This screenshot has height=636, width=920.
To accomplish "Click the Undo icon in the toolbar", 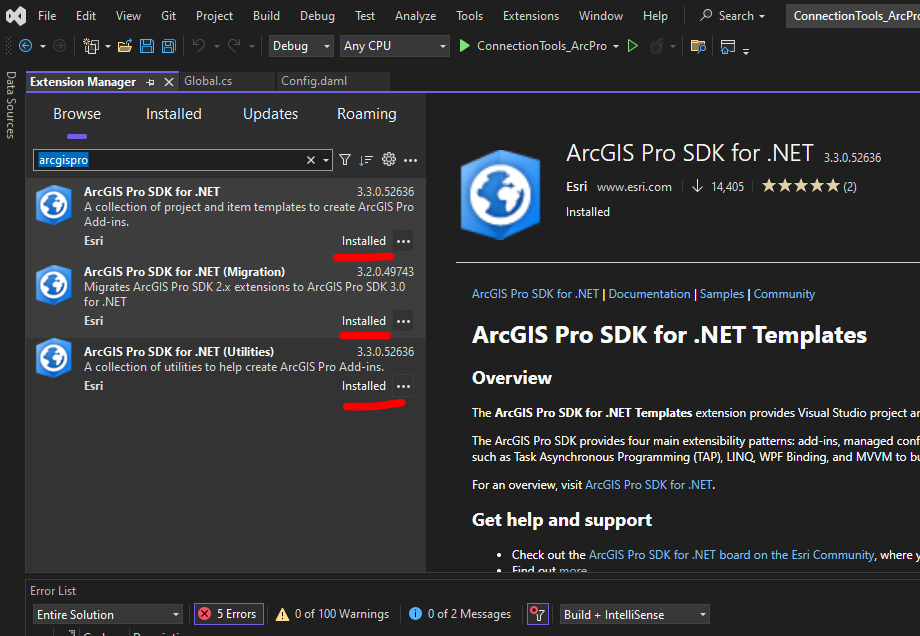I will pyautogui.click(x=199, y=46).
